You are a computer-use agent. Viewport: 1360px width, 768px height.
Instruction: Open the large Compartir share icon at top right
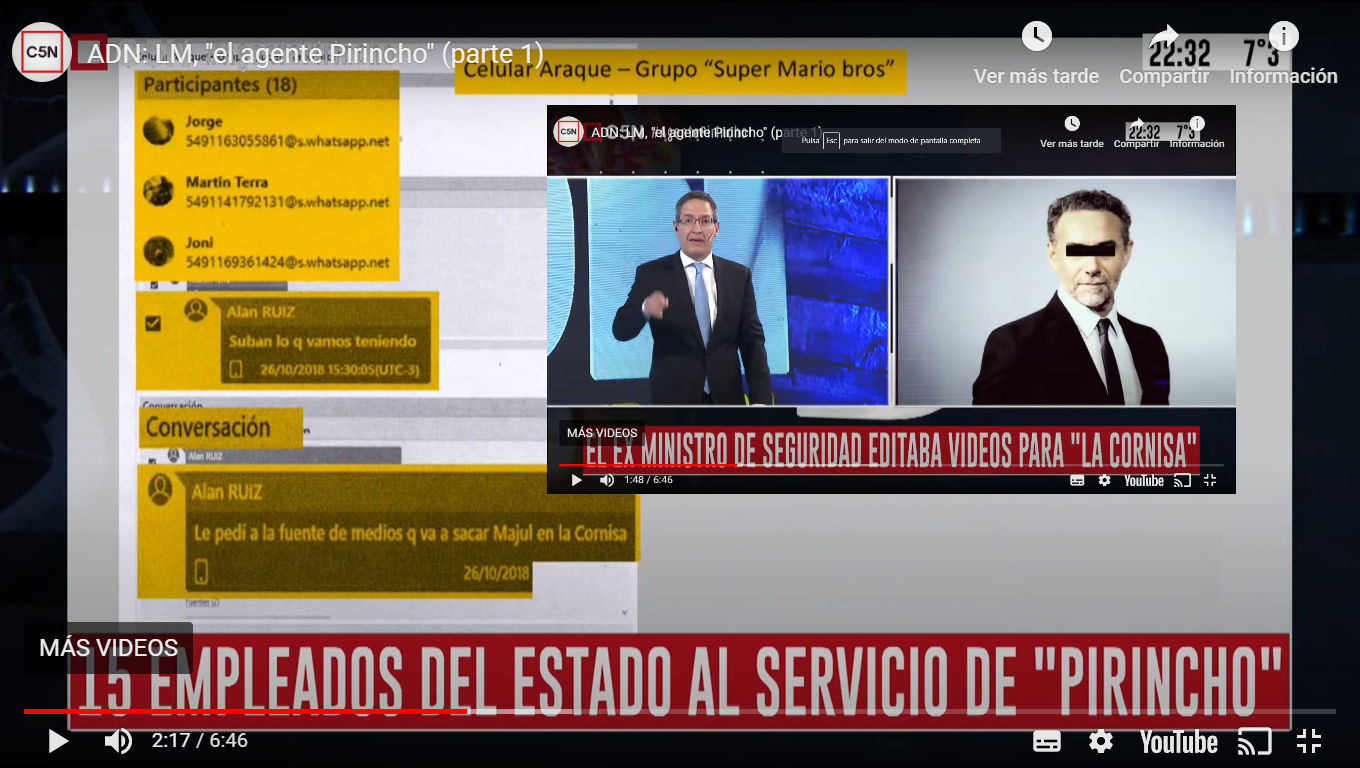click(x=1163, y=38)
